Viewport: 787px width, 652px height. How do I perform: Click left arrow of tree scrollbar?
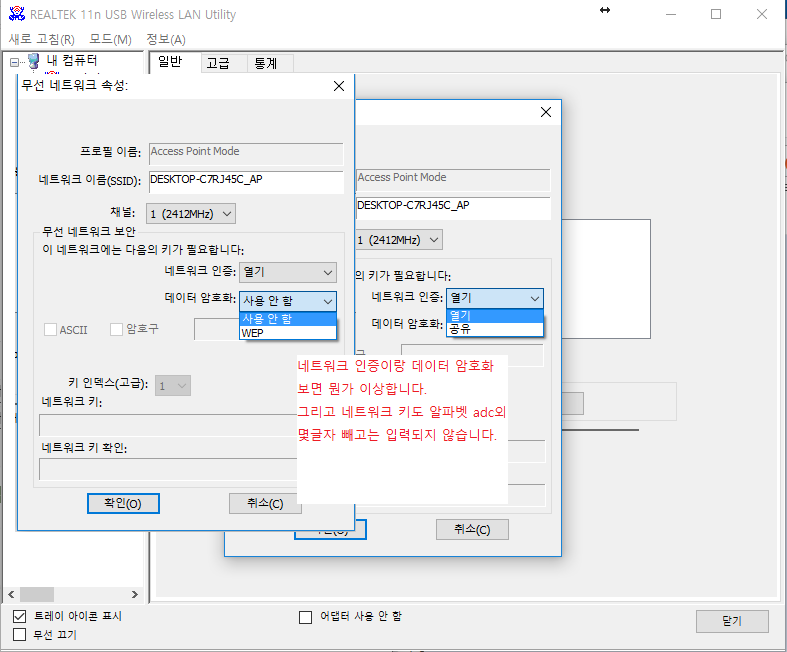coord(11,595)
